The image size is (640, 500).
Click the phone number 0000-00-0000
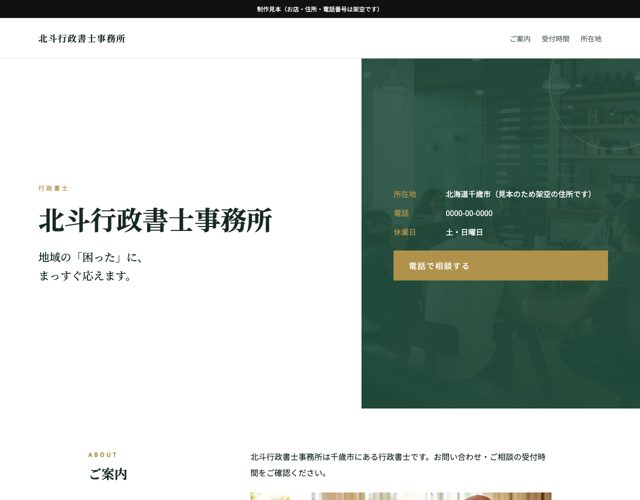(x=469, y=213)
